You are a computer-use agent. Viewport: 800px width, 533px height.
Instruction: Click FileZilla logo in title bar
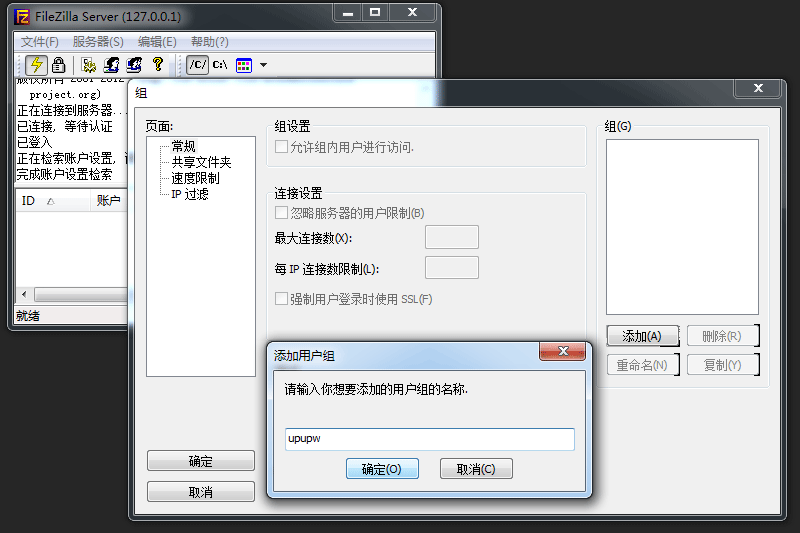[22, 17]
